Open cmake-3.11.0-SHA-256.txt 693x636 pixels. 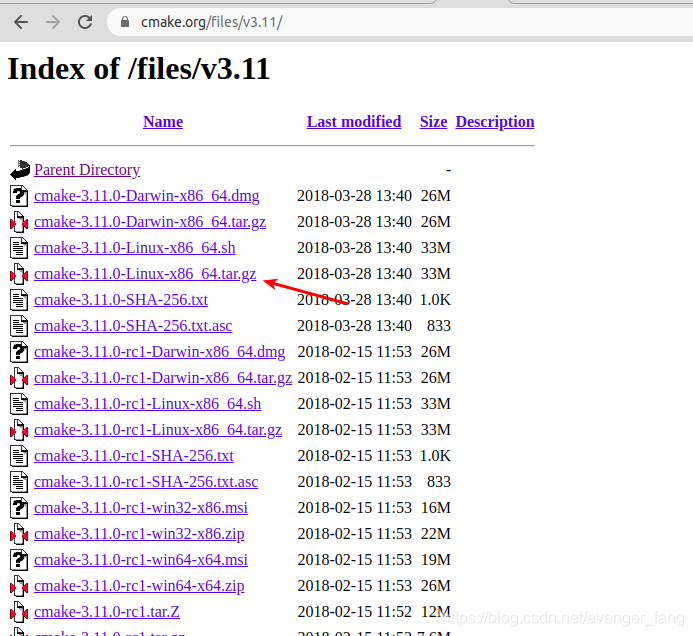coord(121,300)
